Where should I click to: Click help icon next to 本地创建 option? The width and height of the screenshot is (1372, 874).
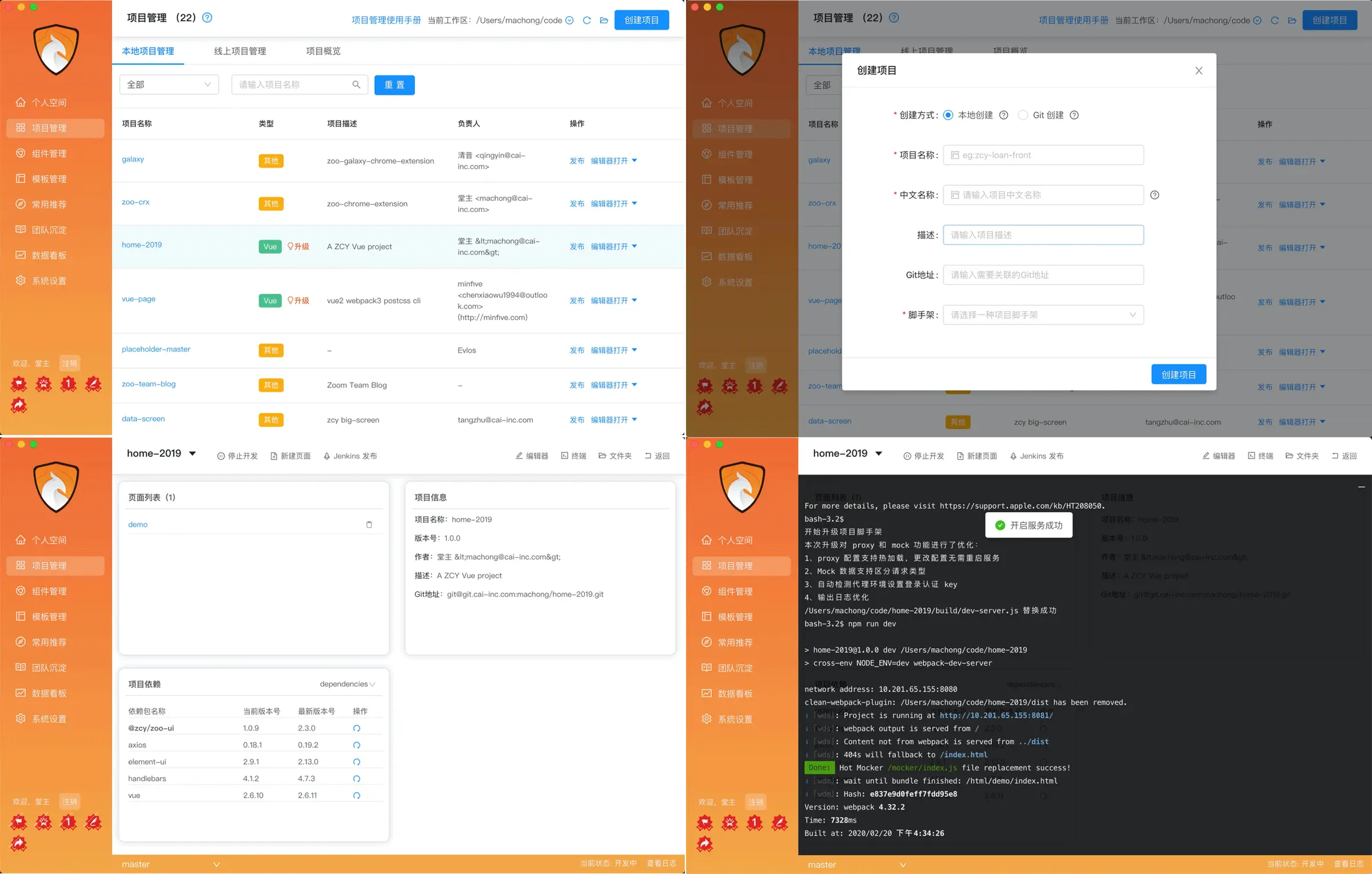click(1003, 115)
